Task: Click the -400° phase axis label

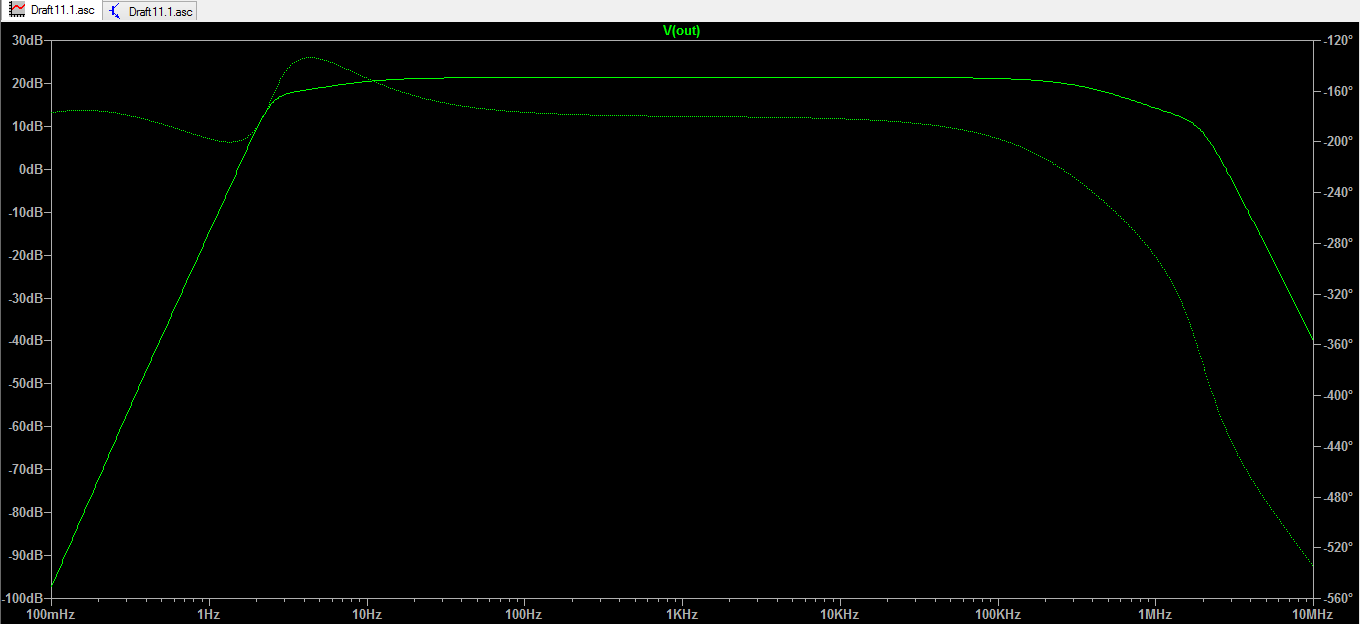Action: (1337, 396)
